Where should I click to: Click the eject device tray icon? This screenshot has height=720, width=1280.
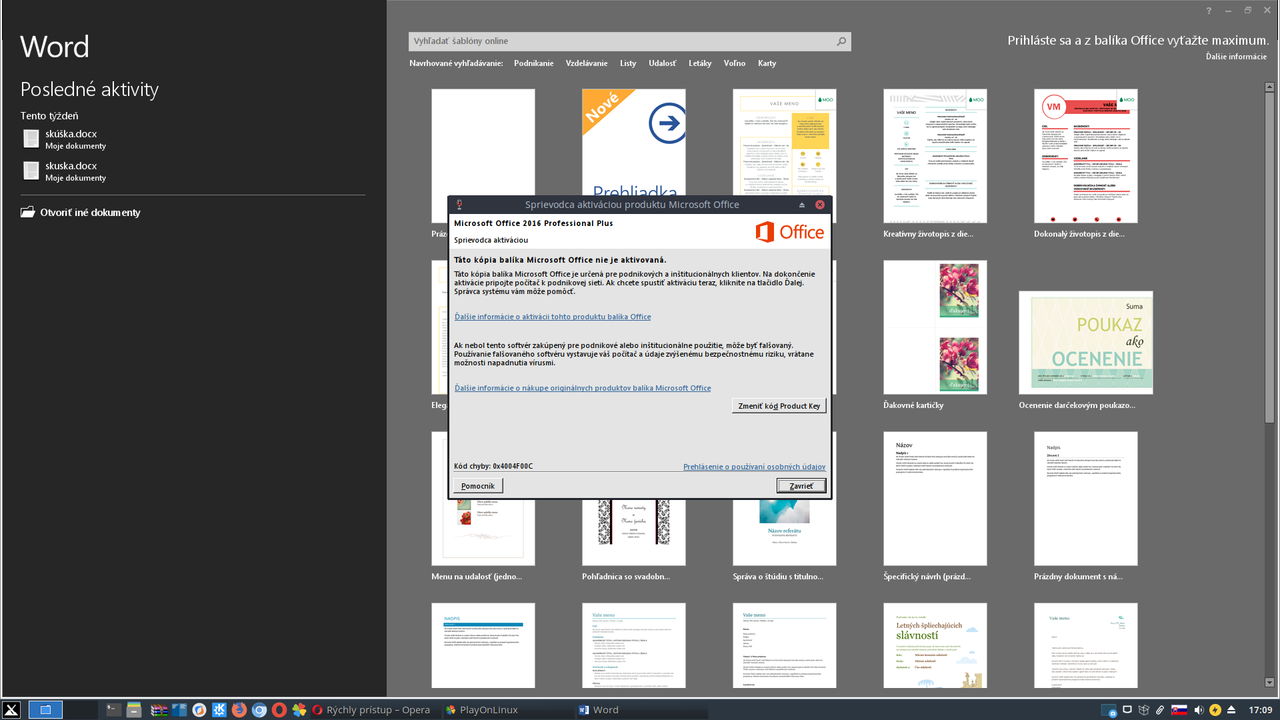click(x=1231, y=710)
